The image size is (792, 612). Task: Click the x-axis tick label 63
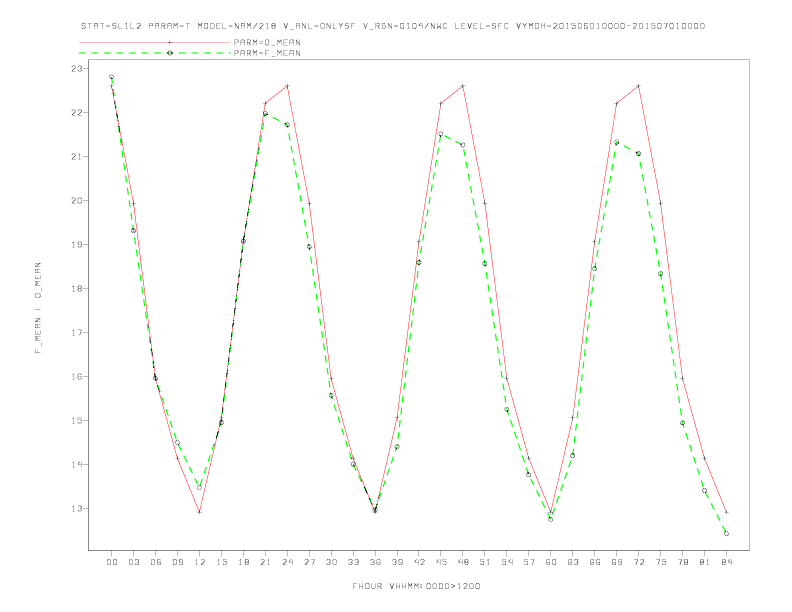(573, 562)
